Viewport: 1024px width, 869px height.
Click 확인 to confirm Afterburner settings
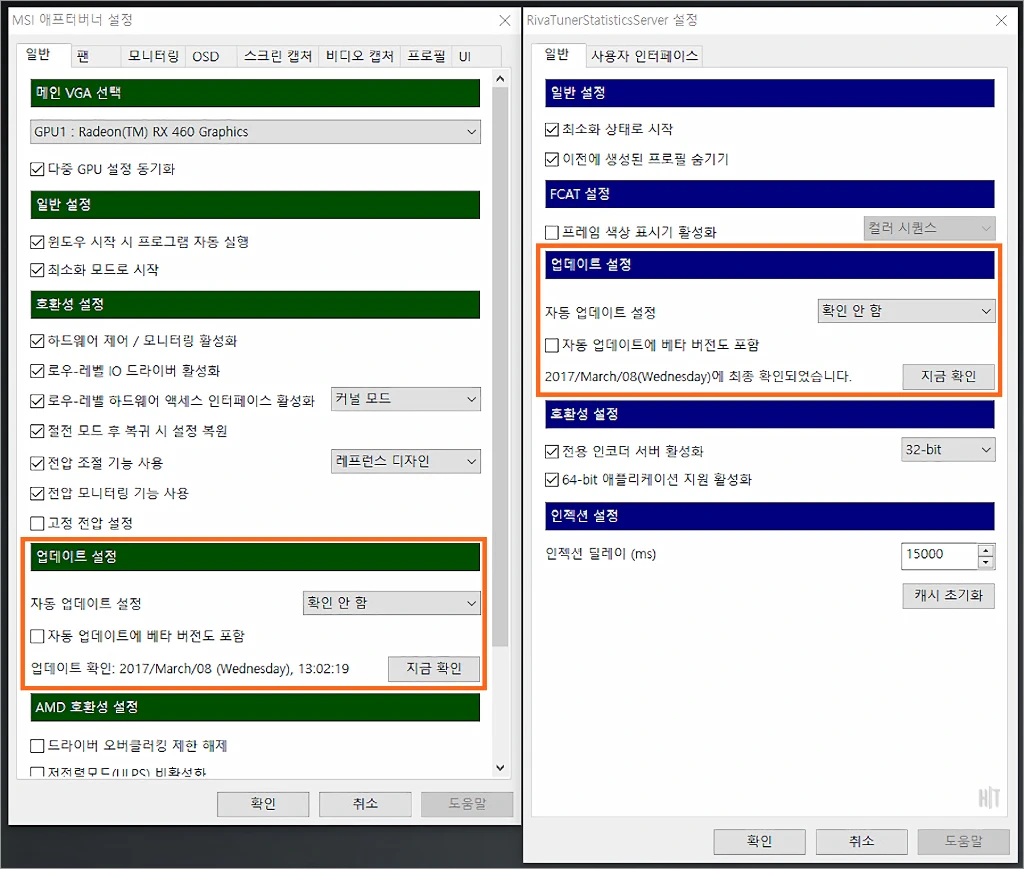coord(262,802)
